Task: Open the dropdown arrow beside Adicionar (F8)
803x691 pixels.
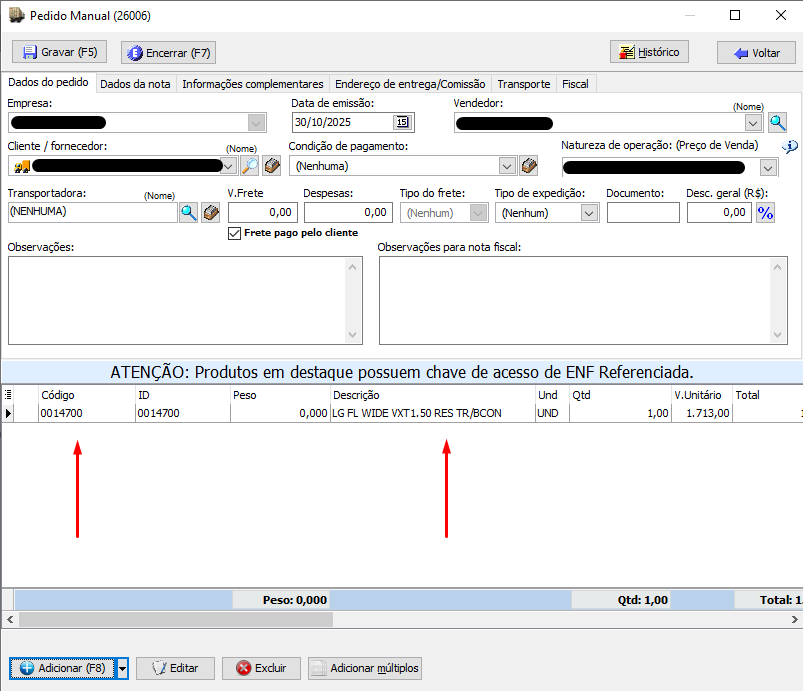Action: coord(122,668)
